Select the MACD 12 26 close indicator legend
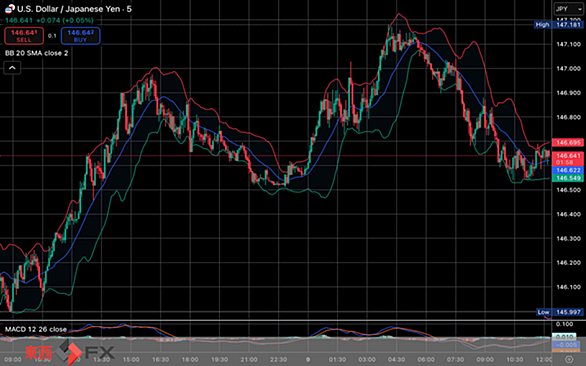Screen dimensions: 586x366 coord(36,329)
